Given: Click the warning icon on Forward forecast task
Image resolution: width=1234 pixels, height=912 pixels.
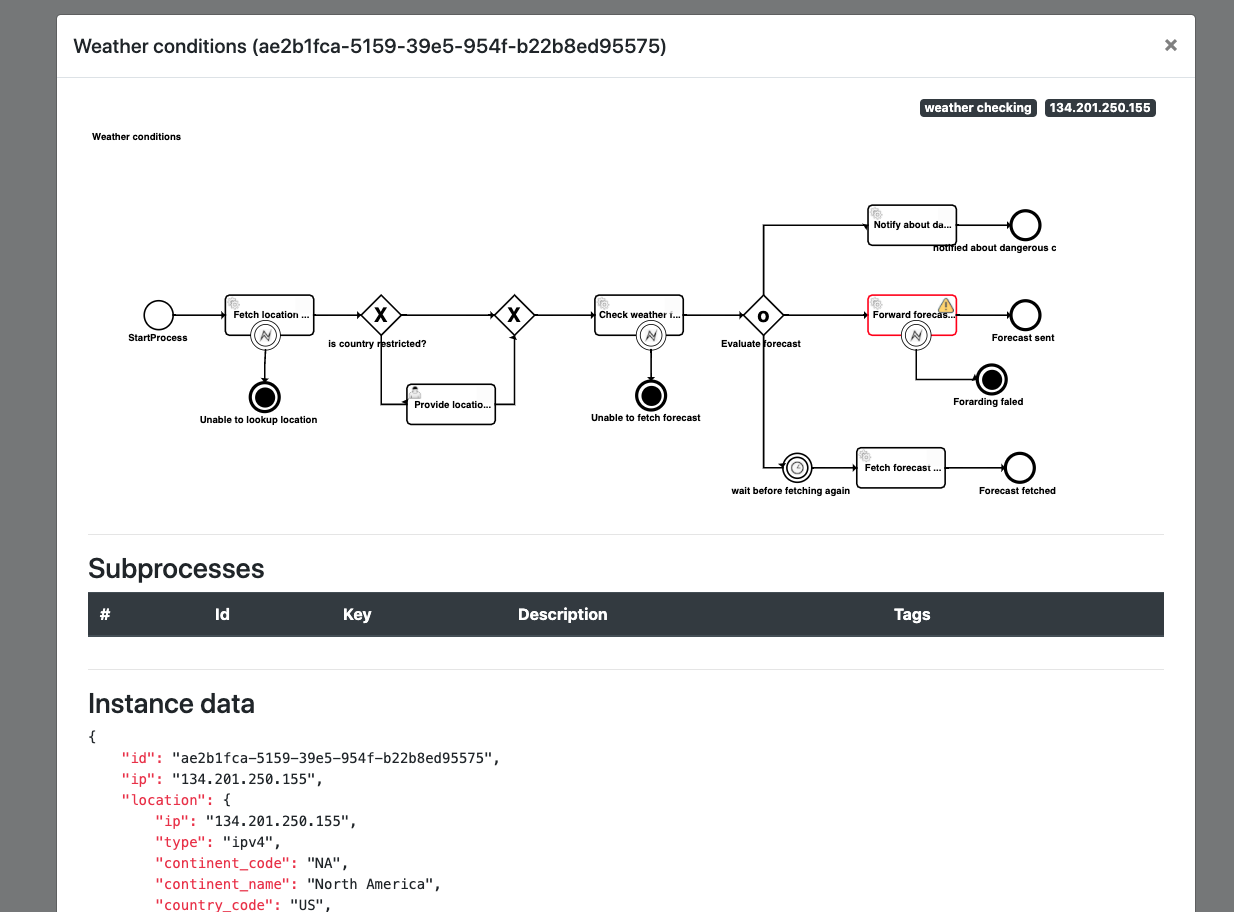Looking at the screenshot, I should pyautogui.click(x=946, y=305).
